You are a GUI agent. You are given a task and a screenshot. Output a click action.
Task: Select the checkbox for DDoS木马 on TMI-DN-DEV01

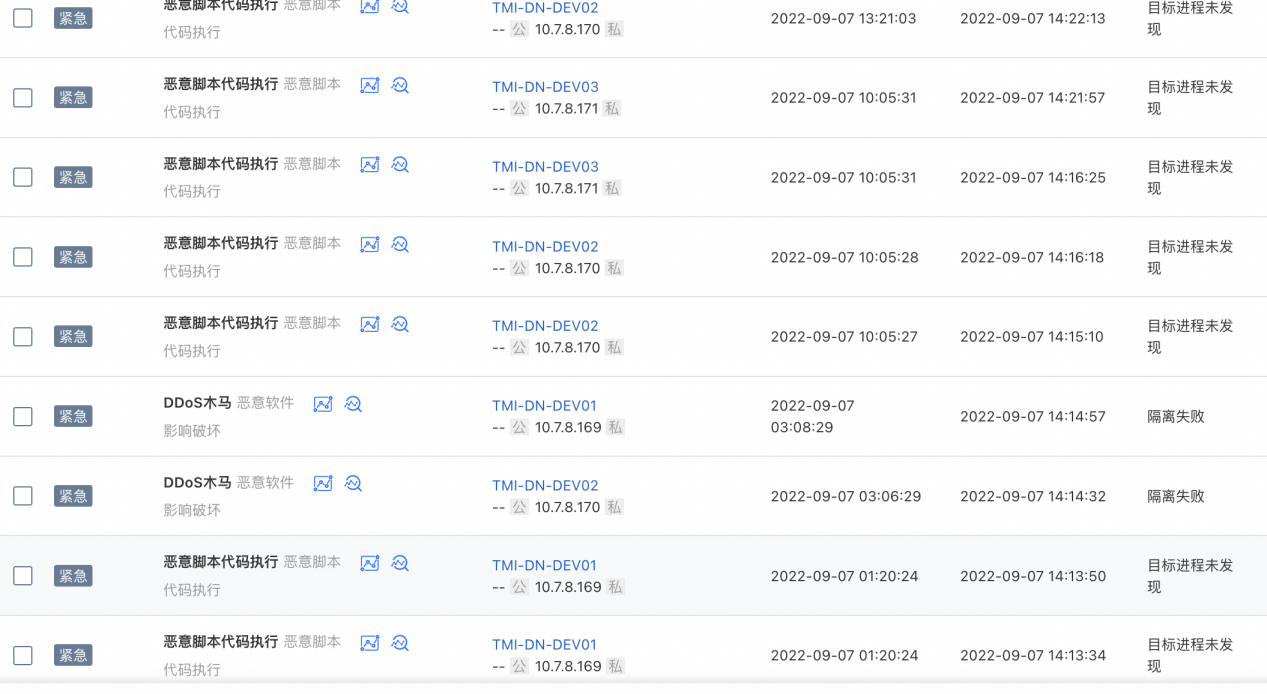(23, 416)
